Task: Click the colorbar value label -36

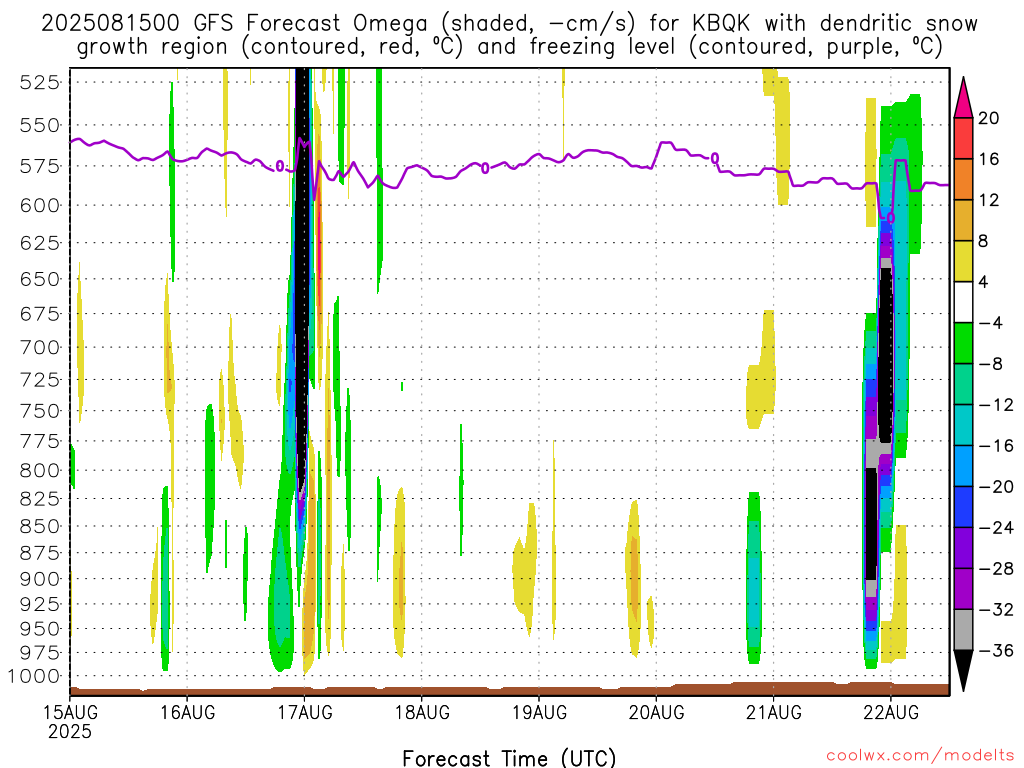Action: coord(996,650)
